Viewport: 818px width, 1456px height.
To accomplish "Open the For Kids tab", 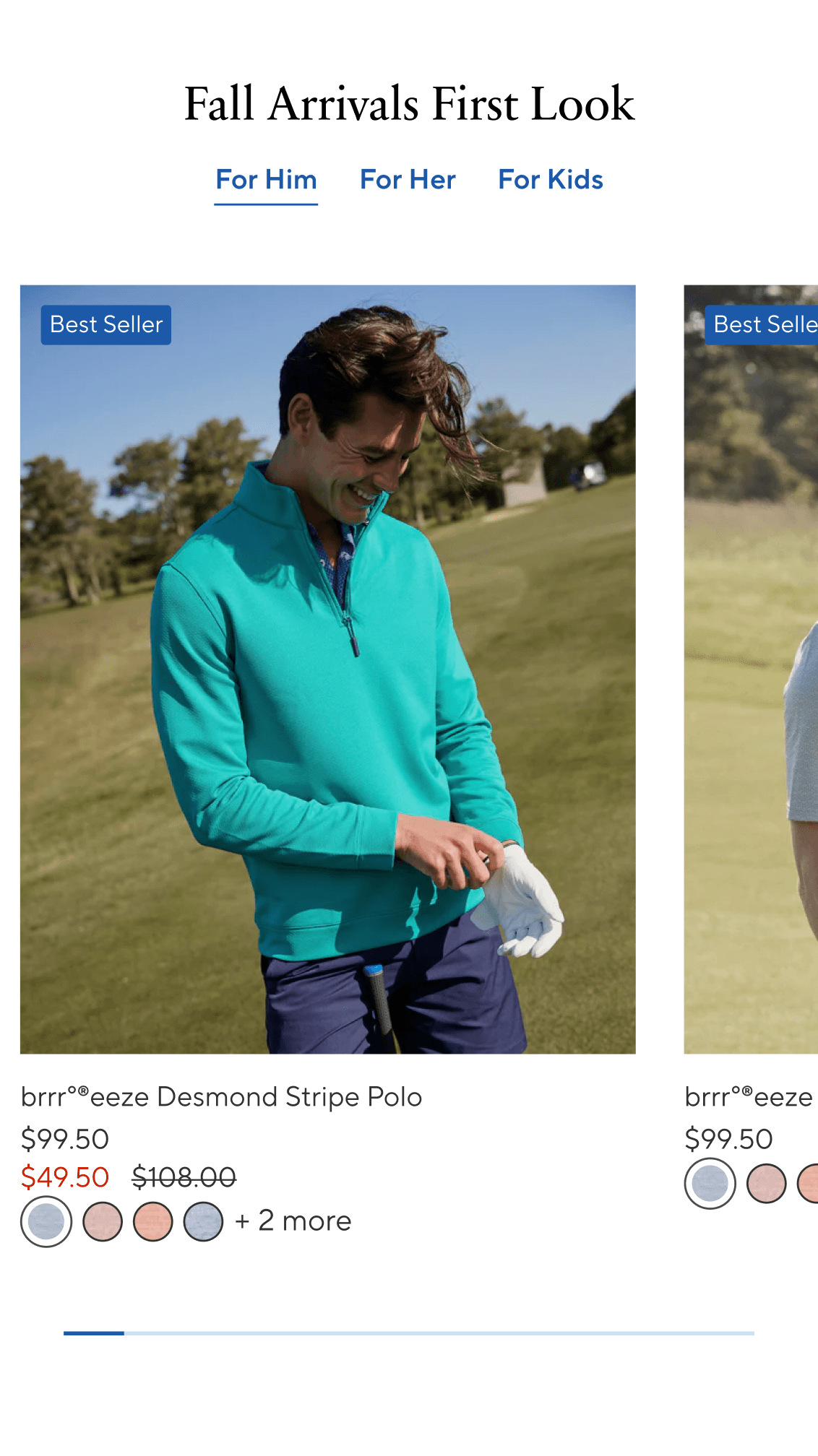I will click(x=551, y=180).
